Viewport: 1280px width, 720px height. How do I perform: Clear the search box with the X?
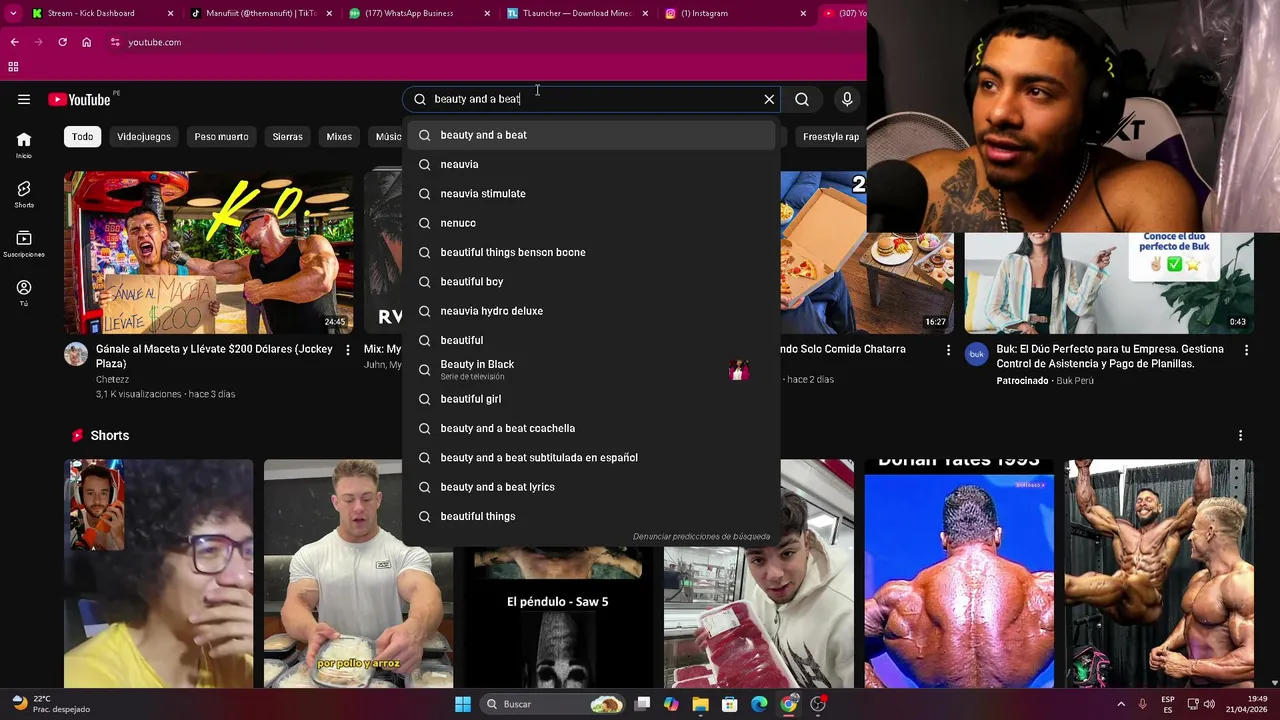coord(769,99)
